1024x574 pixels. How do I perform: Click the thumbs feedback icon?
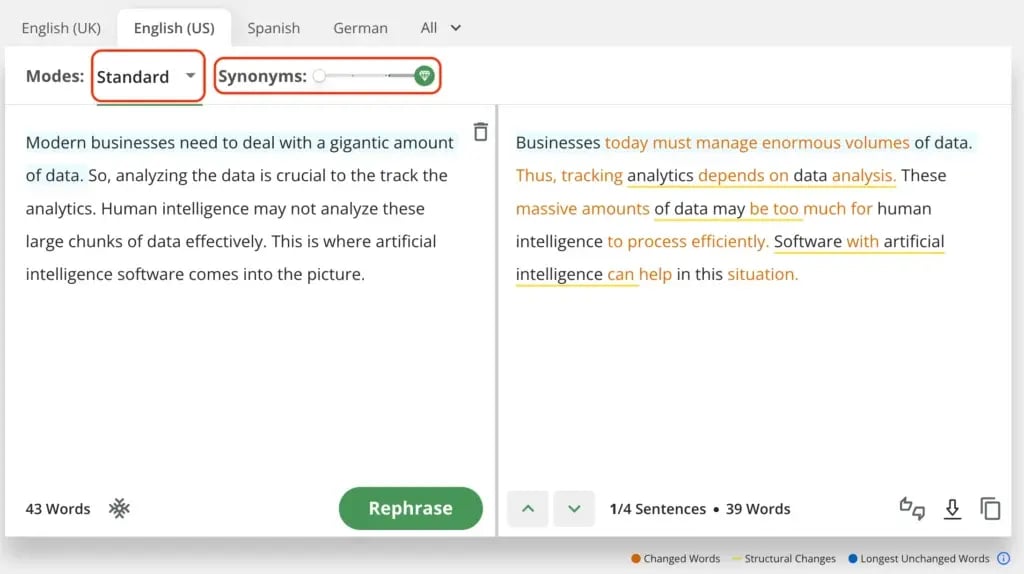point(912,509)
